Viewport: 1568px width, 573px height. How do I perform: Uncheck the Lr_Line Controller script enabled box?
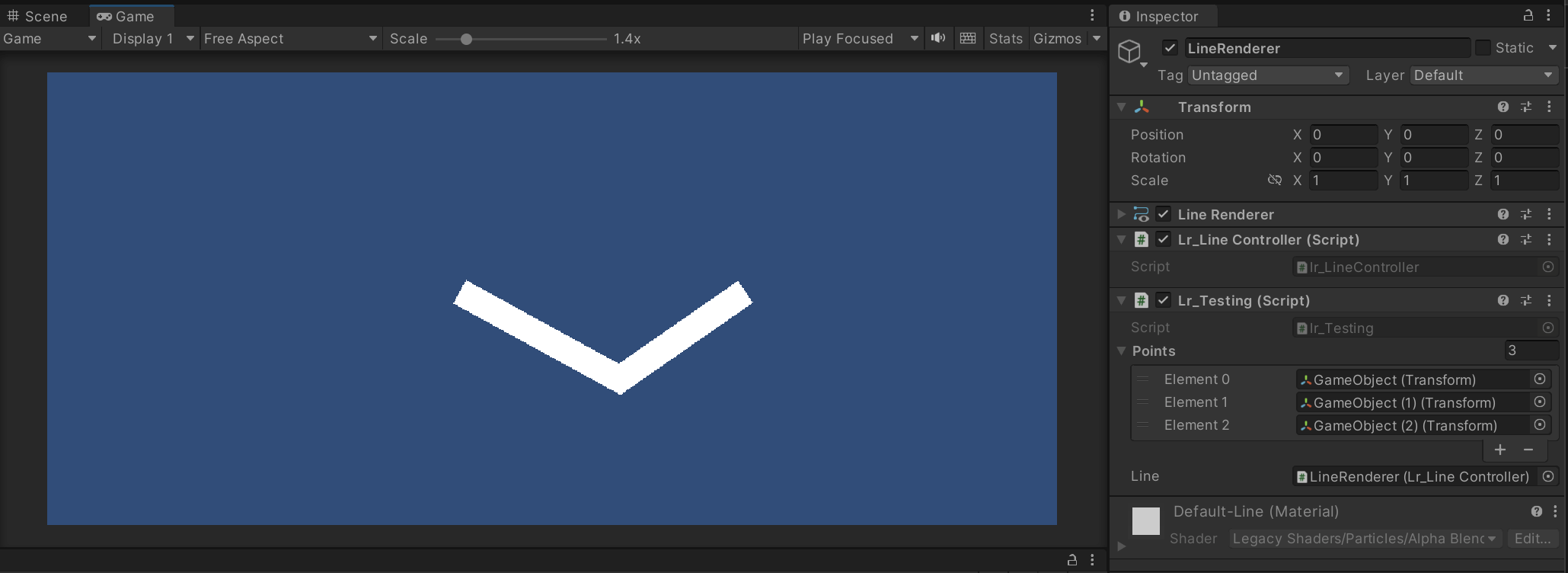pos(1163,240)
